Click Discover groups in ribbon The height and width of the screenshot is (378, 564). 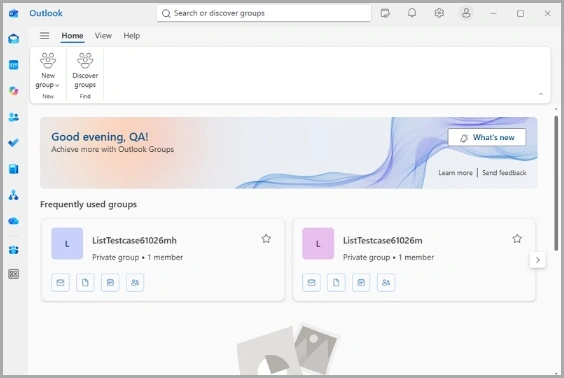85,71
